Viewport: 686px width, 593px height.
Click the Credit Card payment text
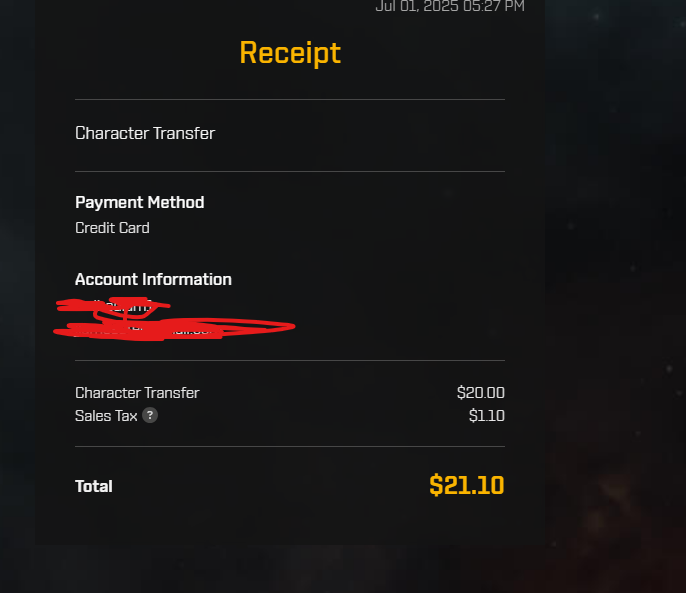click(x=112, y=228)
